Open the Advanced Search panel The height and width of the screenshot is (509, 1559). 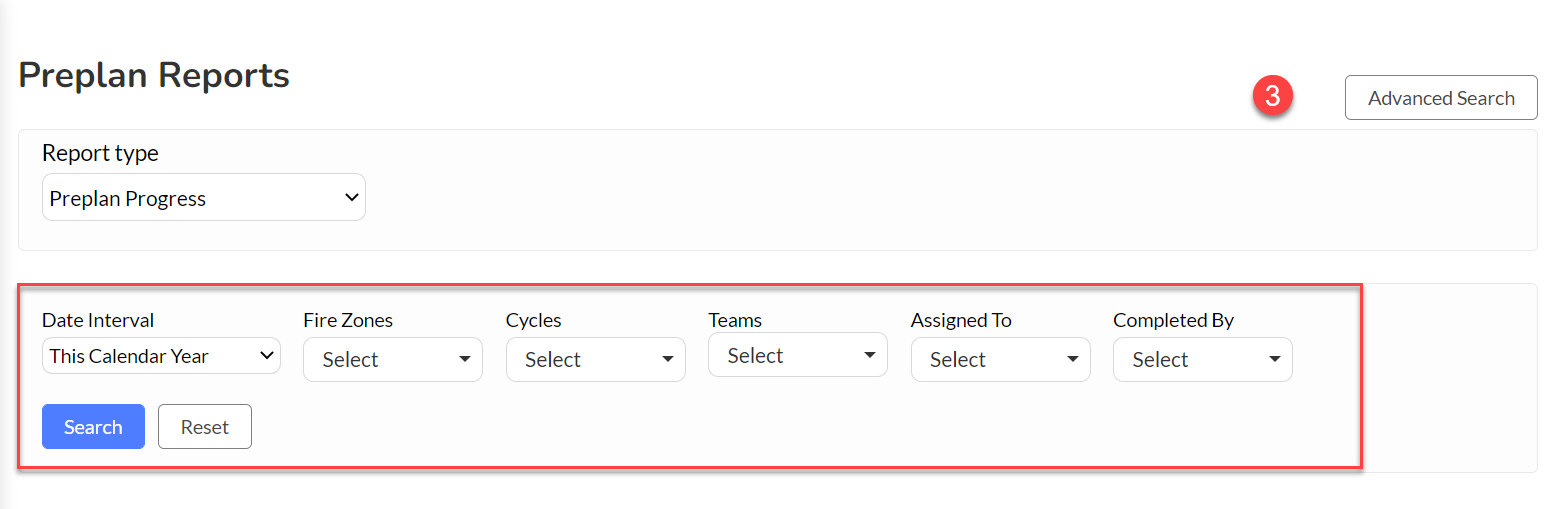[1441, 98]
